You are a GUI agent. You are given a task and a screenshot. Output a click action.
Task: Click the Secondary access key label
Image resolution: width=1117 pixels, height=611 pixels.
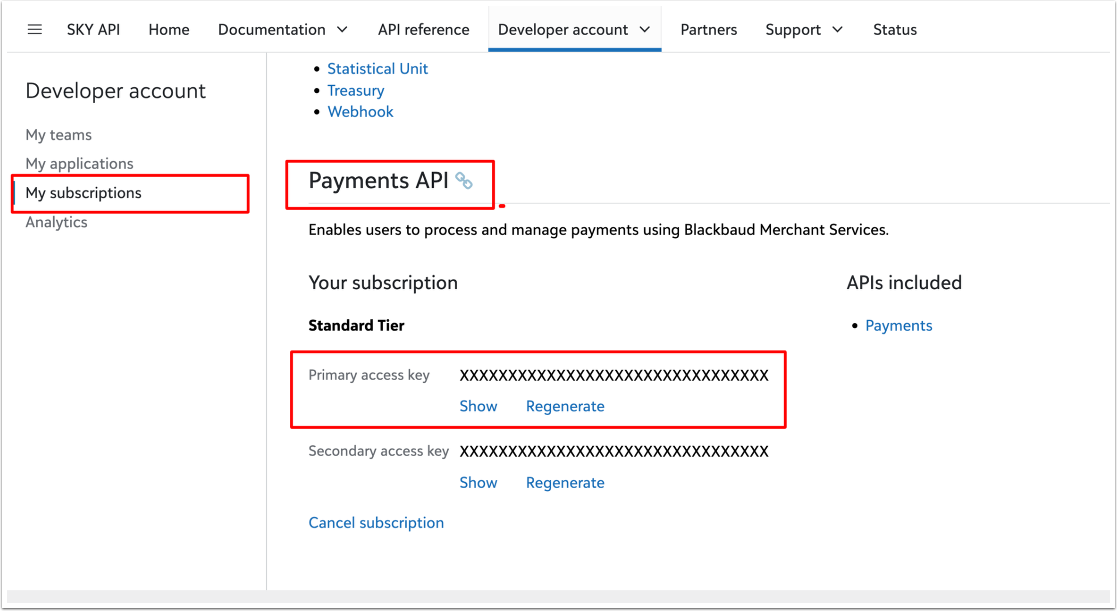coord(378,451)
